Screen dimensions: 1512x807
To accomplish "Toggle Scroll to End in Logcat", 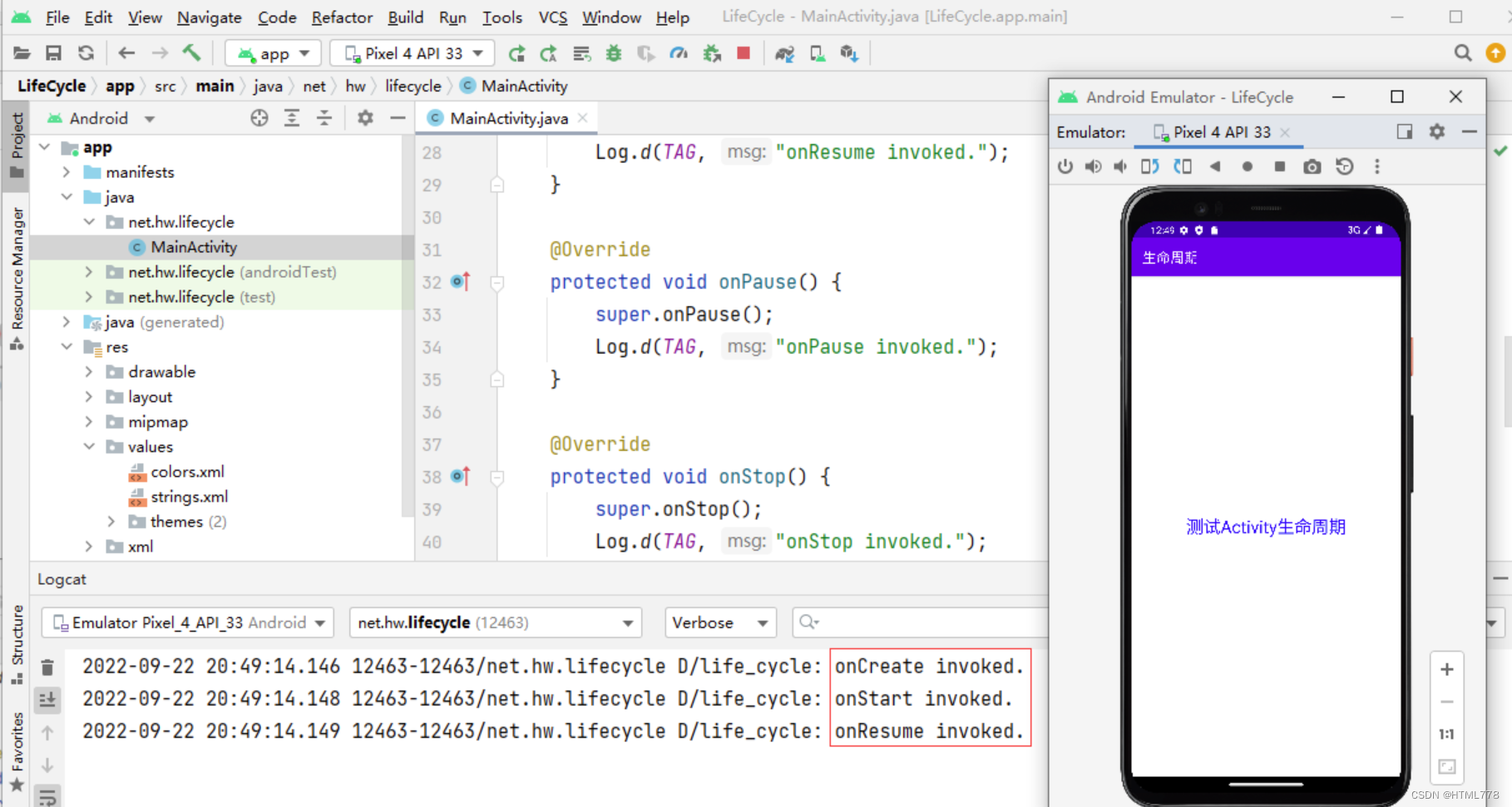I will (47, 700).
